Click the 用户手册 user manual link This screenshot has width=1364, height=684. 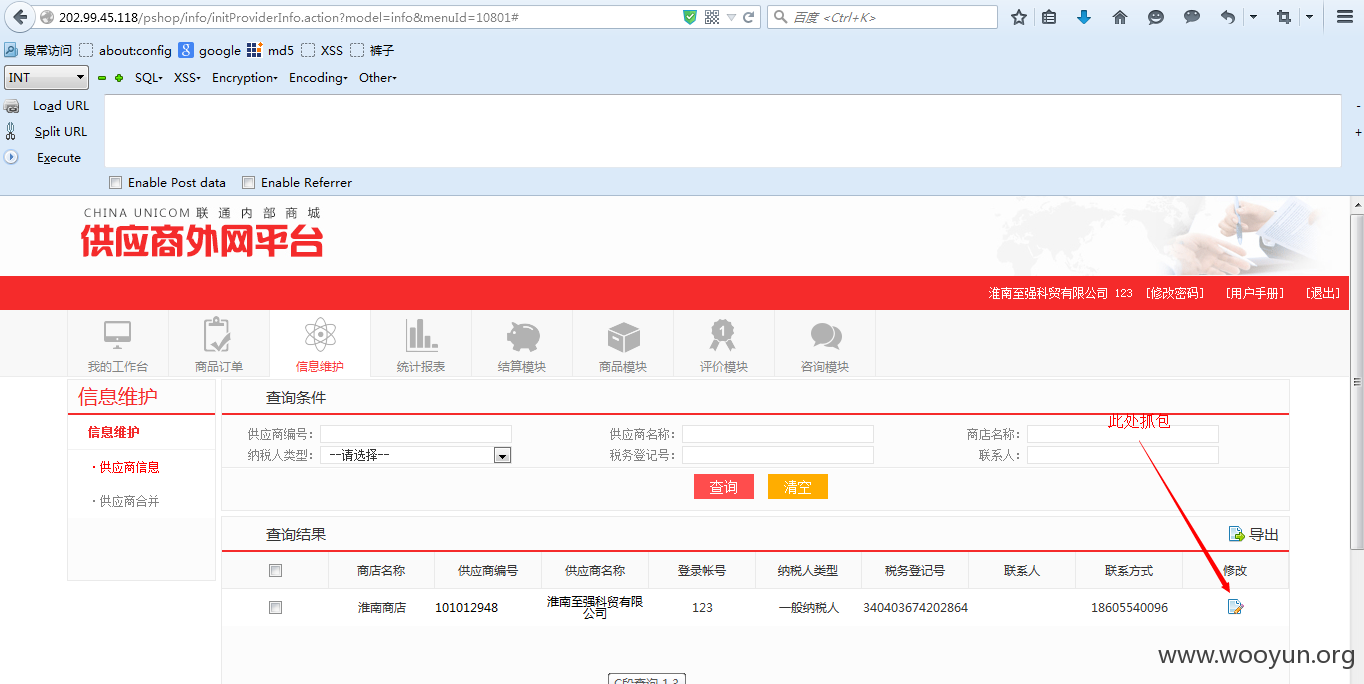point(1255,293)
